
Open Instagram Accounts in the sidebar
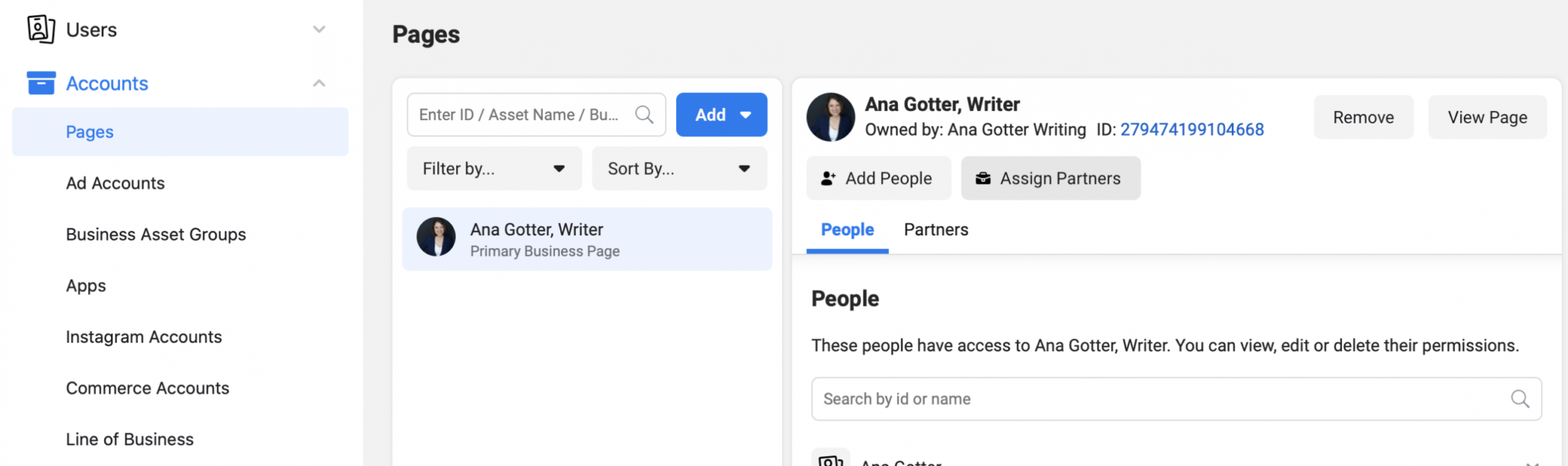click(x=144, y=337)
